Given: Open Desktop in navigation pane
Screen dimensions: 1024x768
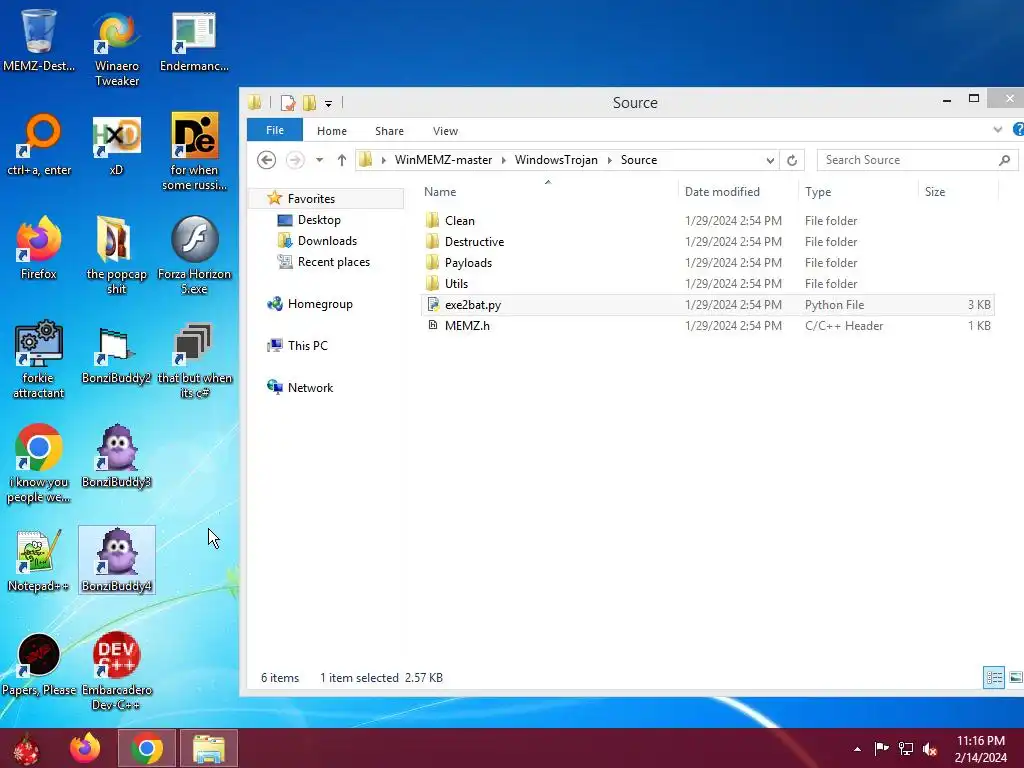Looking at the screenshot, I should coord(319,220).
